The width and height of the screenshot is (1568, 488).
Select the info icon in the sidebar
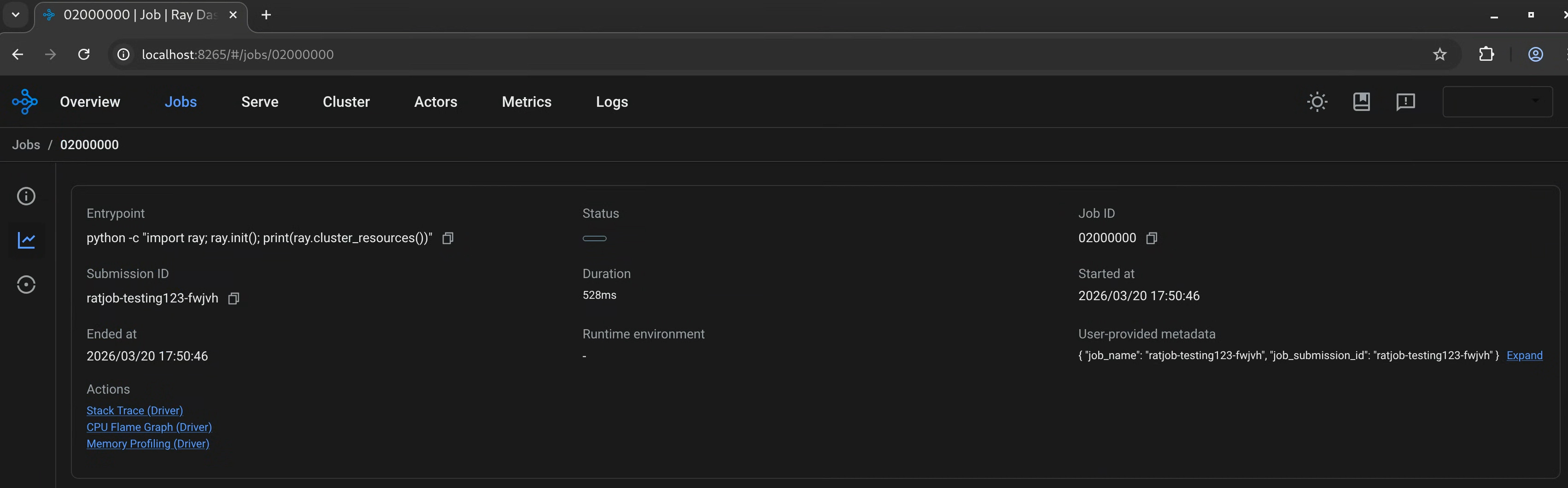click(26, 196)
